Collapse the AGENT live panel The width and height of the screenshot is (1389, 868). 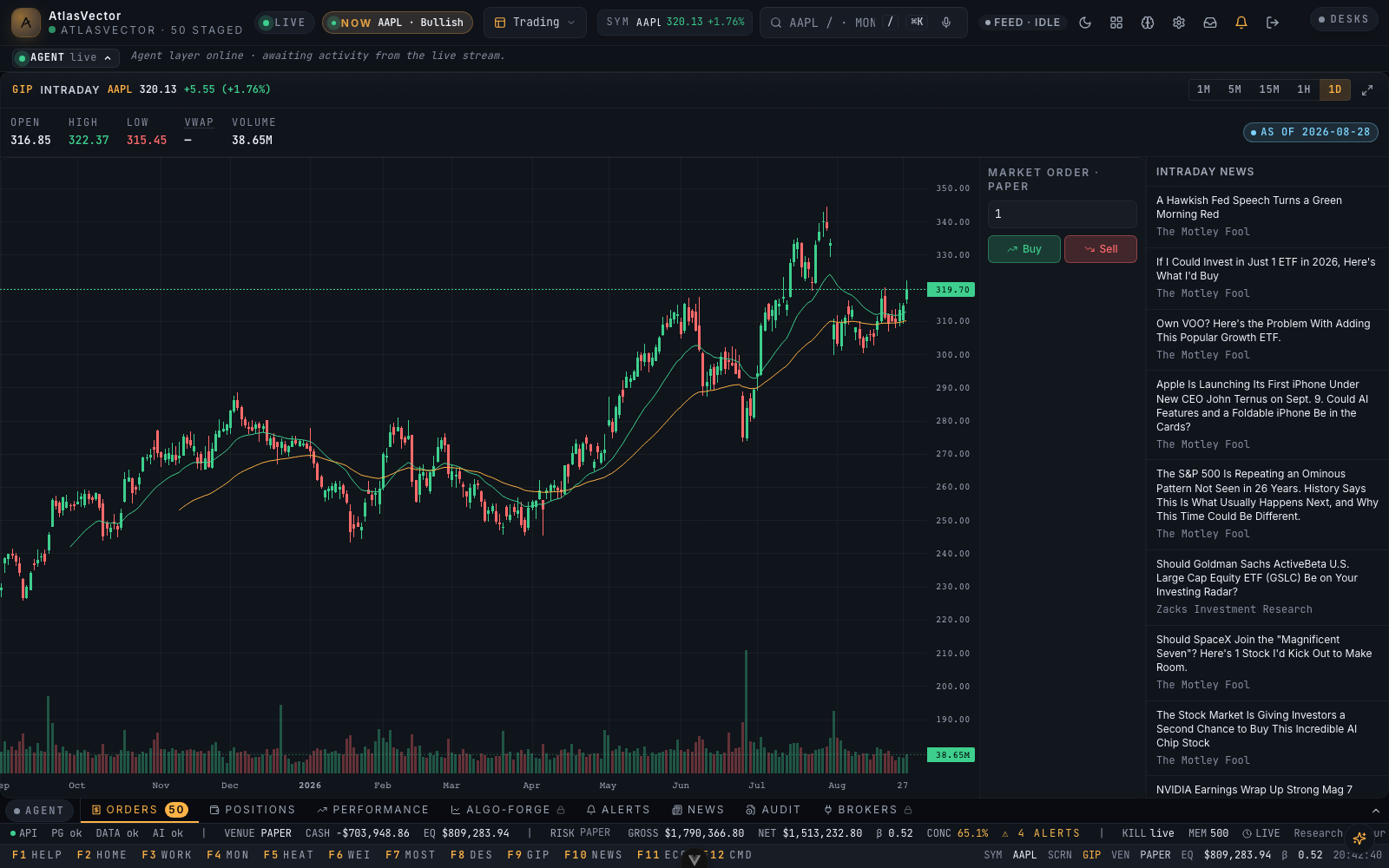pos(66,57)
